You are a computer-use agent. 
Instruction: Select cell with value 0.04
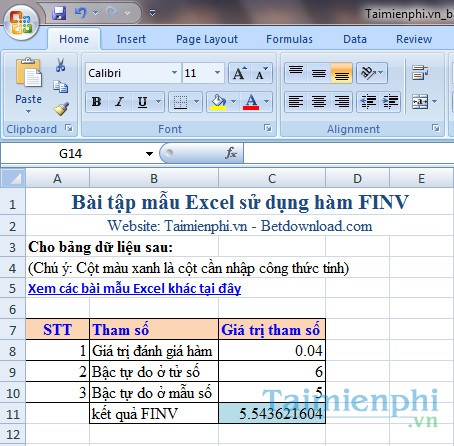[272, 351]
